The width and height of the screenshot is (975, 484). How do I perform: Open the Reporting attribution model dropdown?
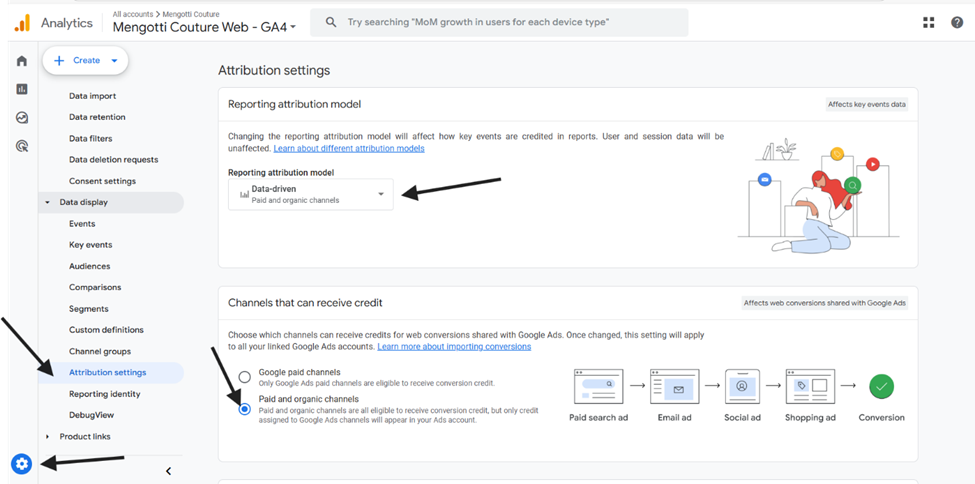310,194
